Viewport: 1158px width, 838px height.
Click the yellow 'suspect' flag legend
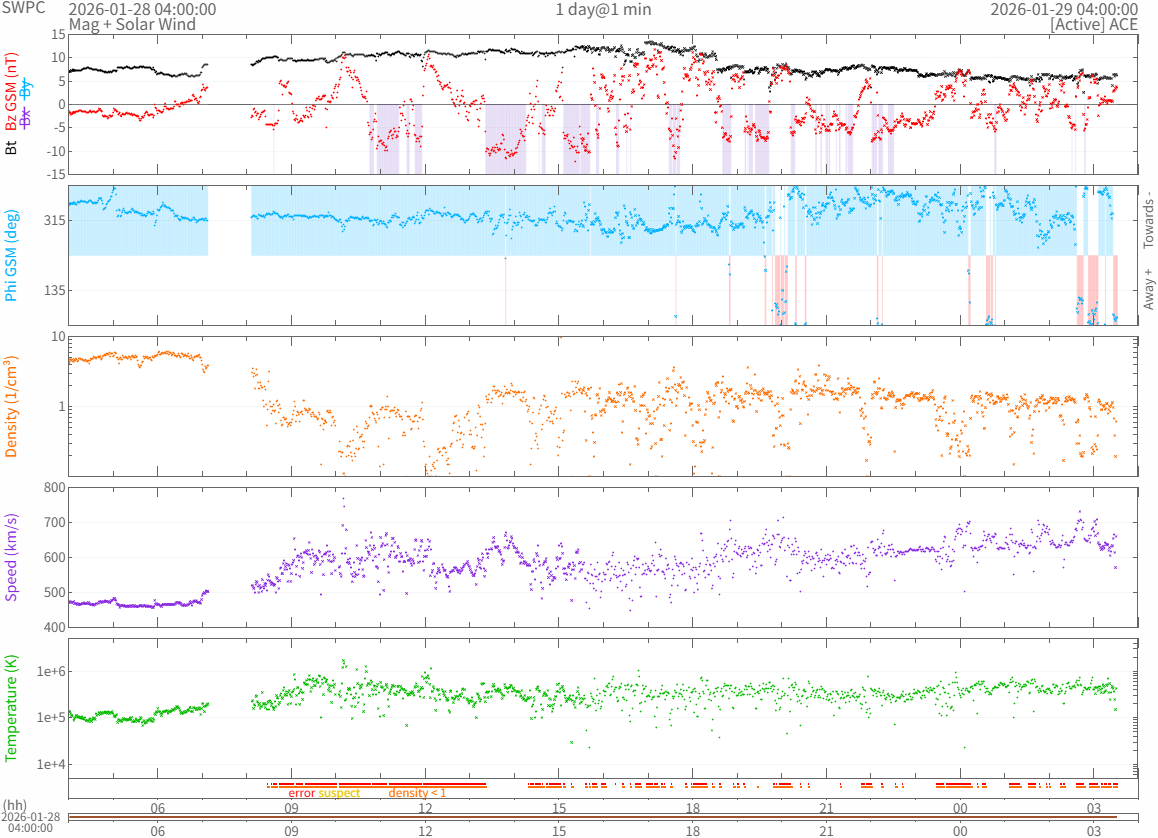pyautogui.click(x=339, y=793)
